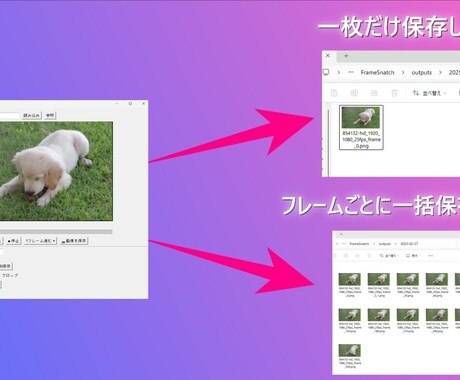The width and height of the screenshot is (460, 380).
Task: Click the Delete trash icon in upper Explorer
Action: tap(394, 93)
